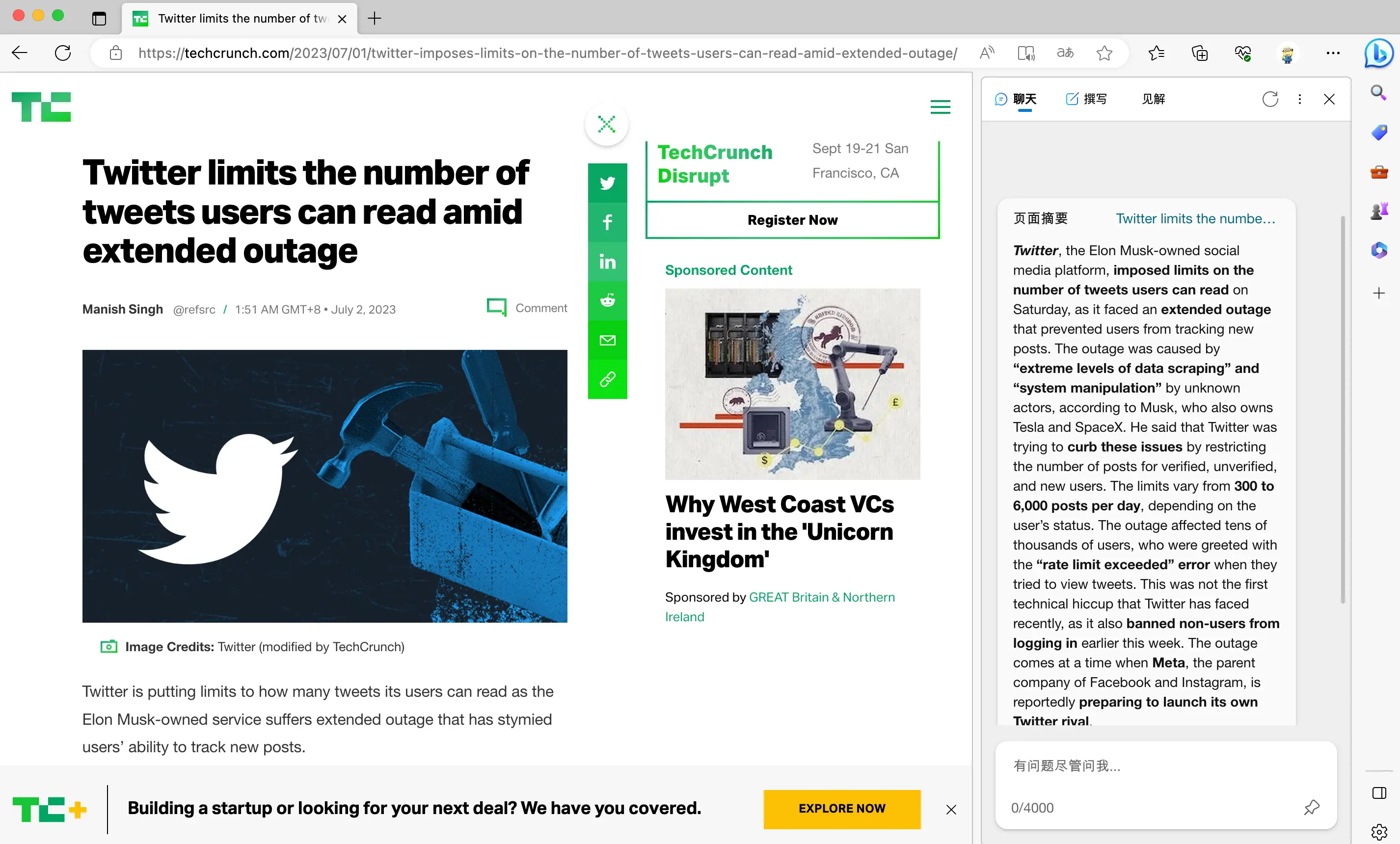The height and width of the screenshot is (844, 1400).
Task: Click the EXPLORE NOW button
Action: [842, 808]
